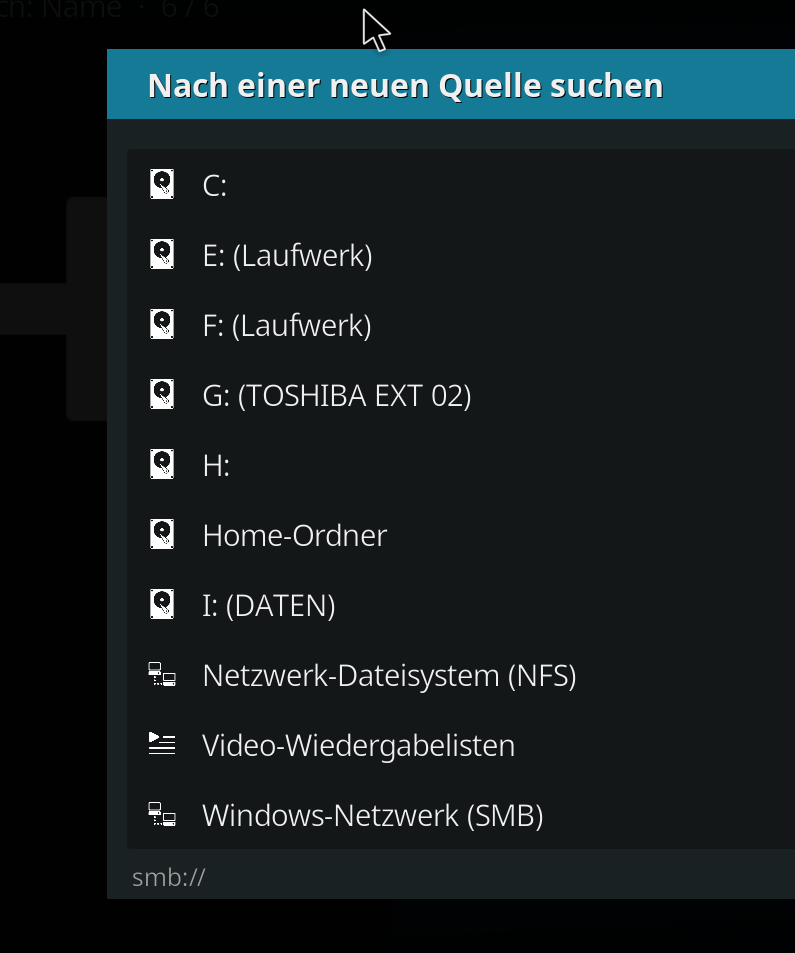Choose the Home-Ordner entry
Viewport: 795px width, 953px height.
(461, 535)
